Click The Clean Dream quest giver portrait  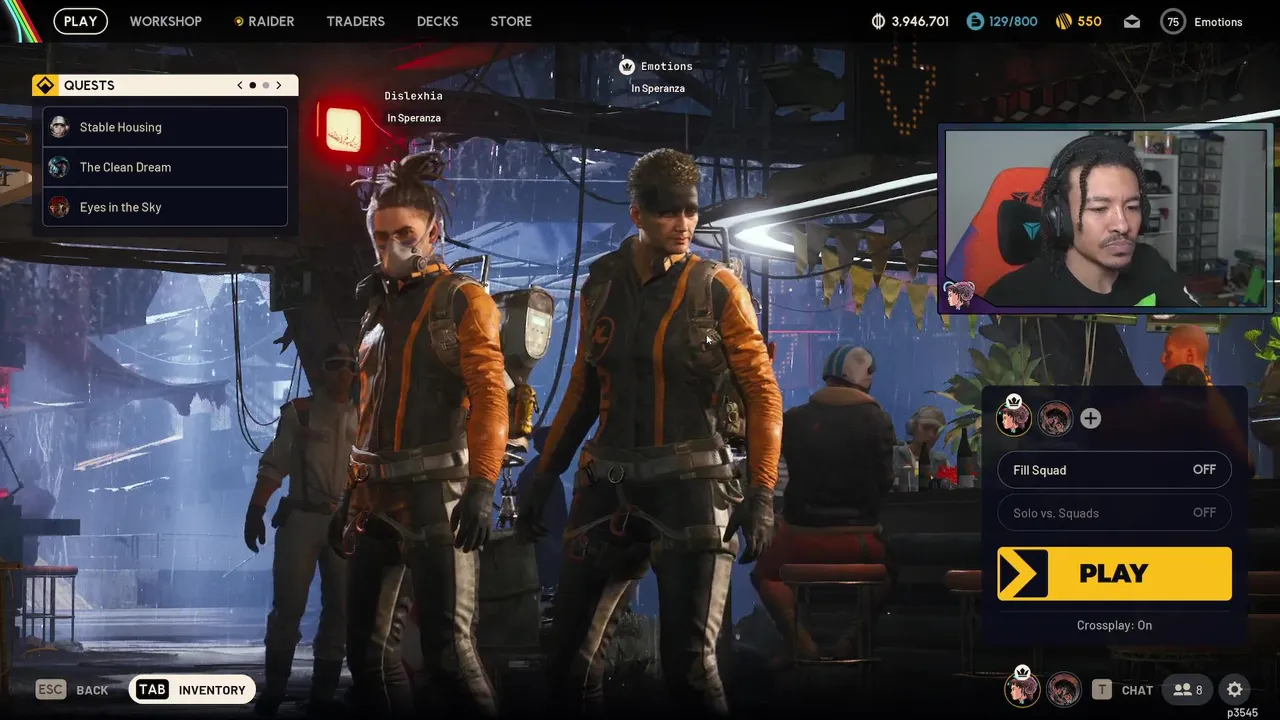[x=59, y=167]
